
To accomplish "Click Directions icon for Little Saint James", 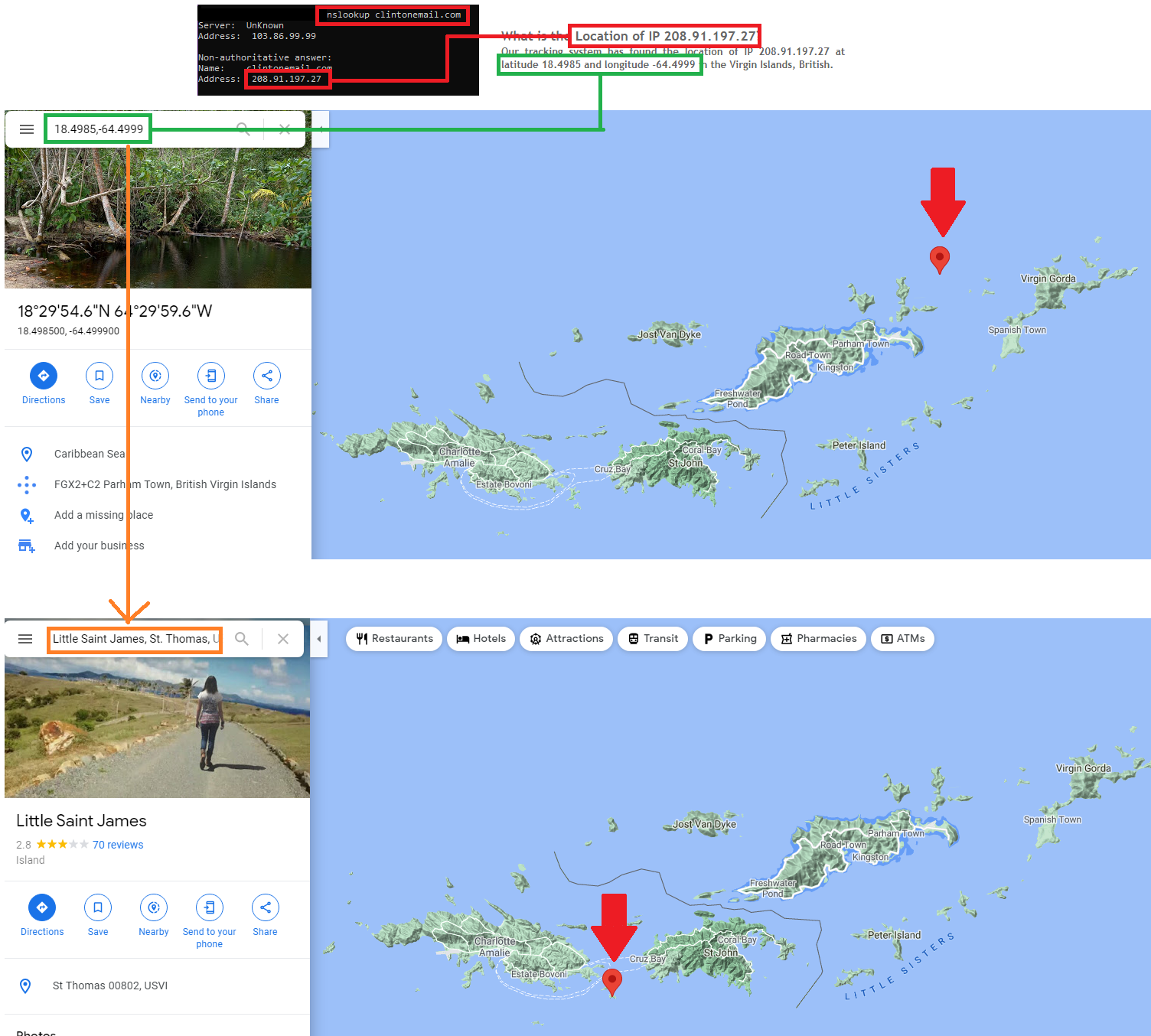I will coord(42,907).
